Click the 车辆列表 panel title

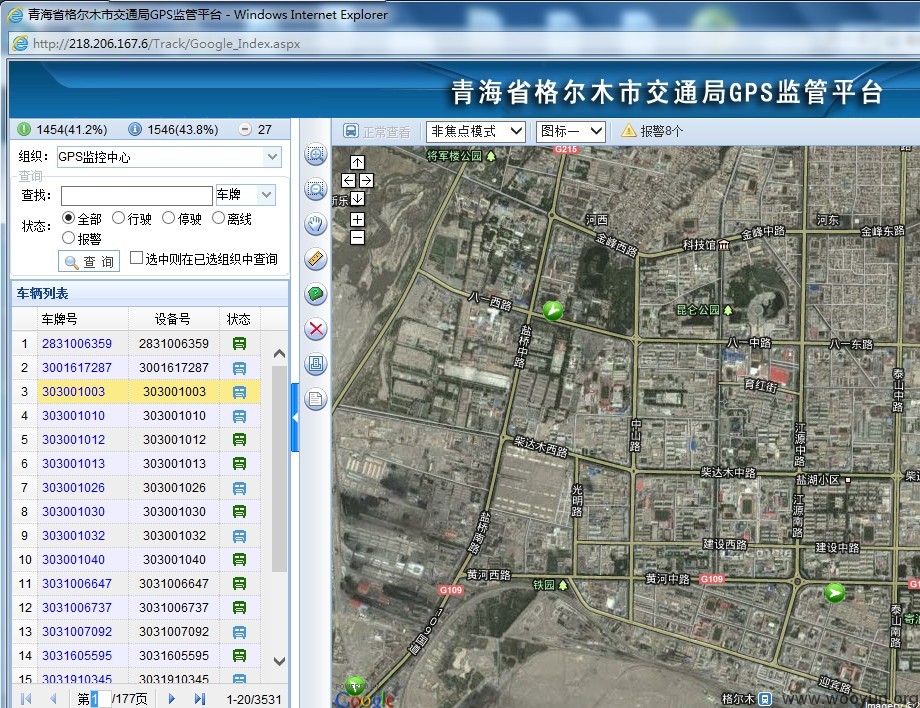click(42, 293)
